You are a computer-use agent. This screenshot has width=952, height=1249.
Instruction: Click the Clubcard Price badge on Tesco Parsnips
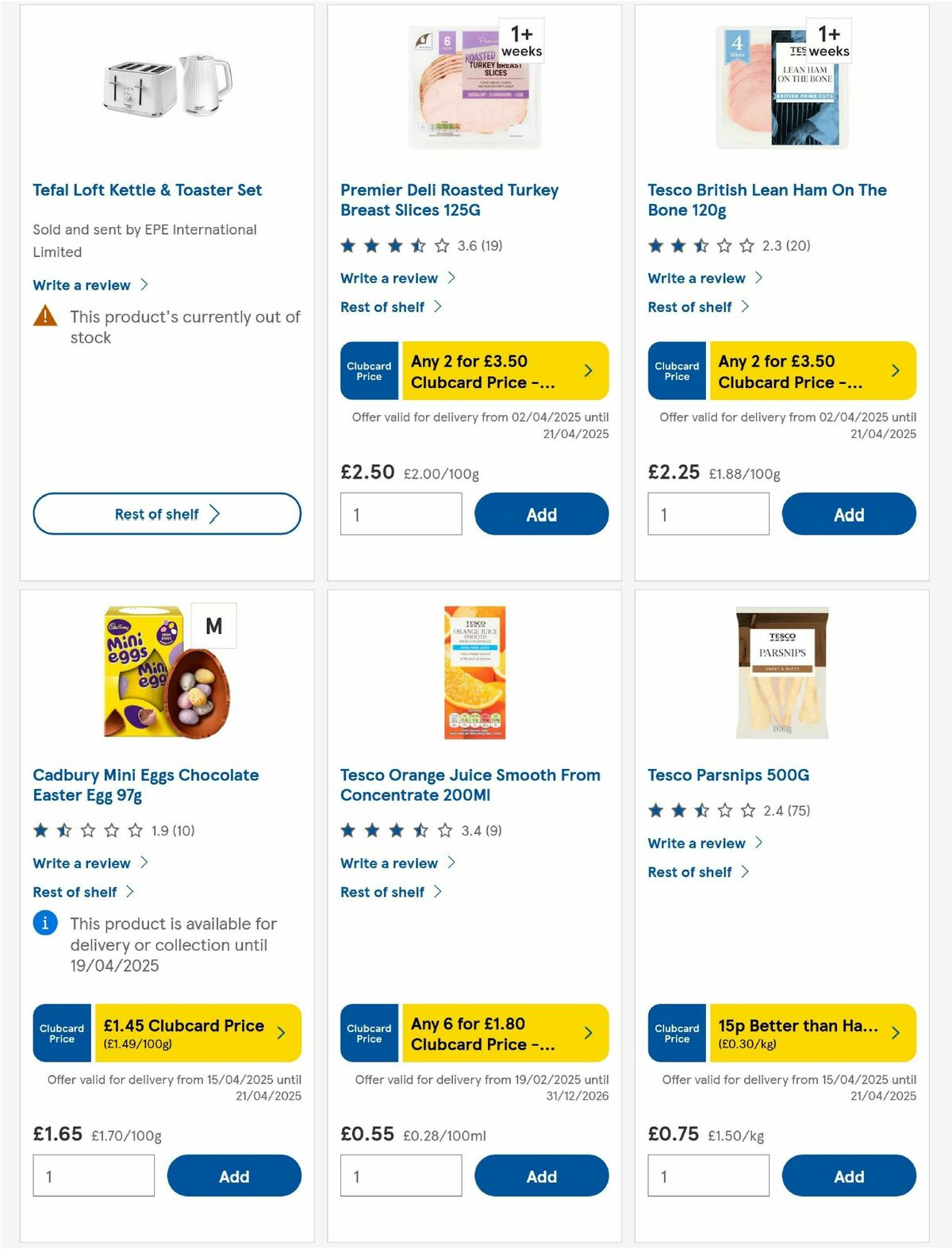tap(676, 1032)
